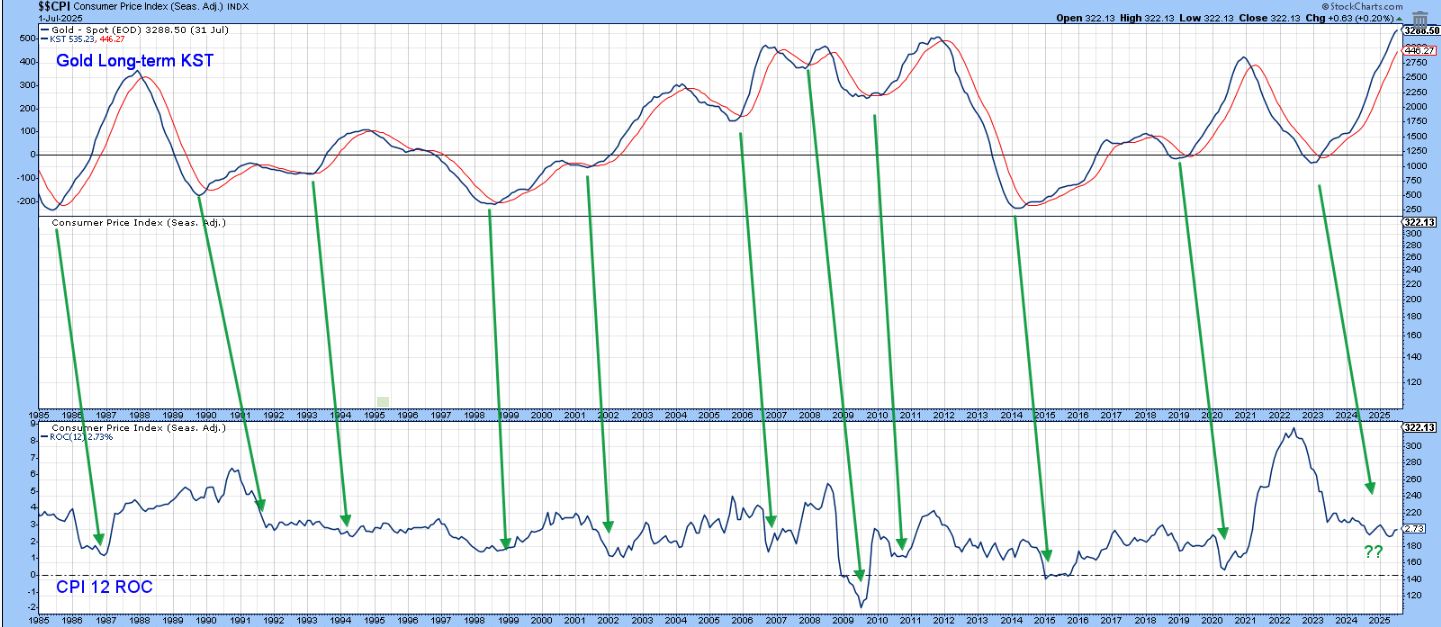The width and height of the screenshot is (1441, 627).
Task: Click the 3288.50 gold price axis label
Action: pyautogui.click(x=1419, y=31)
